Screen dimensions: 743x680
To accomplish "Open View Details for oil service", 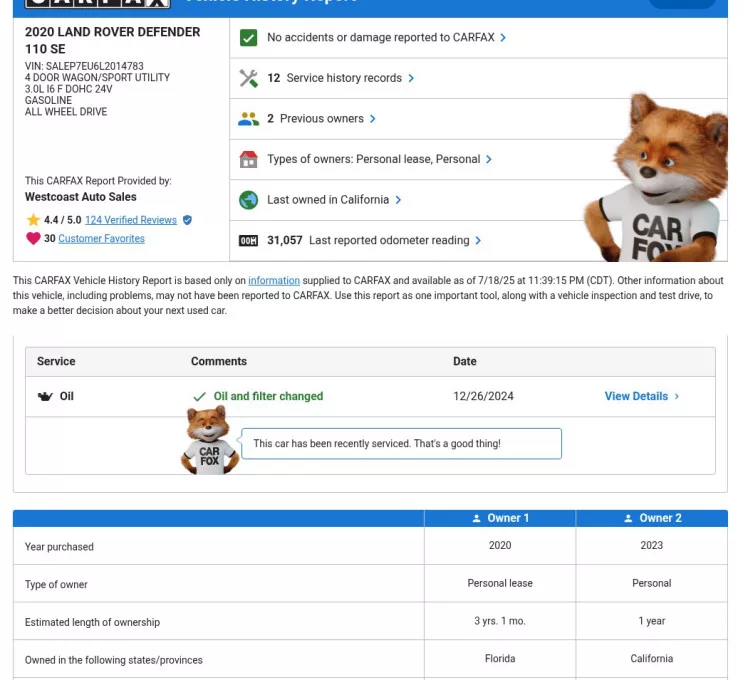I will coord(641,397).
